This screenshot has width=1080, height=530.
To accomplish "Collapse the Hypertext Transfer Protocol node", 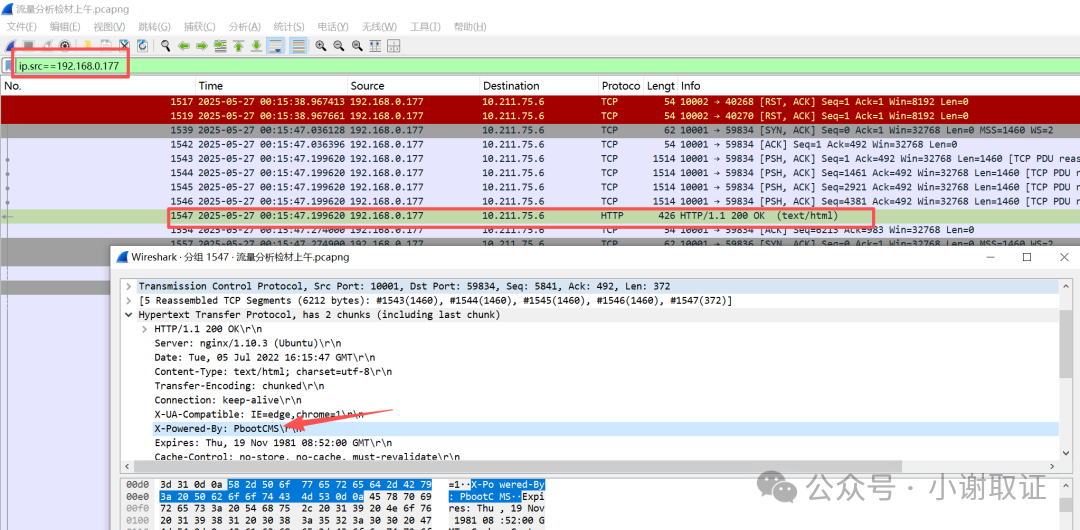I will pyautogui.click(x=128, y=315).
